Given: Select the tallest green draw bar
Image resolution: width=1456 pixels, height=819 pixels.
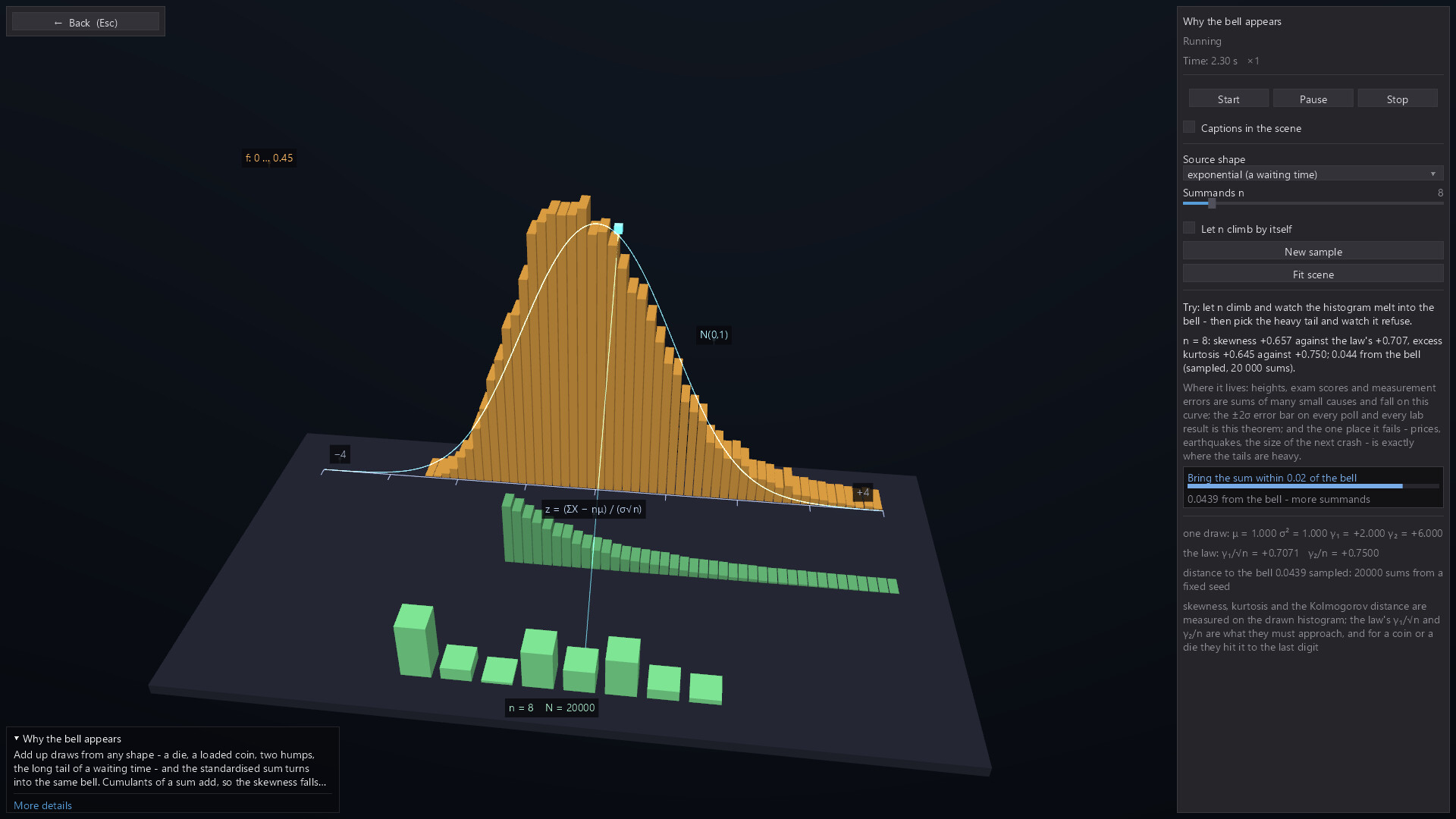Looking at the screenshot, I should 415,640.
